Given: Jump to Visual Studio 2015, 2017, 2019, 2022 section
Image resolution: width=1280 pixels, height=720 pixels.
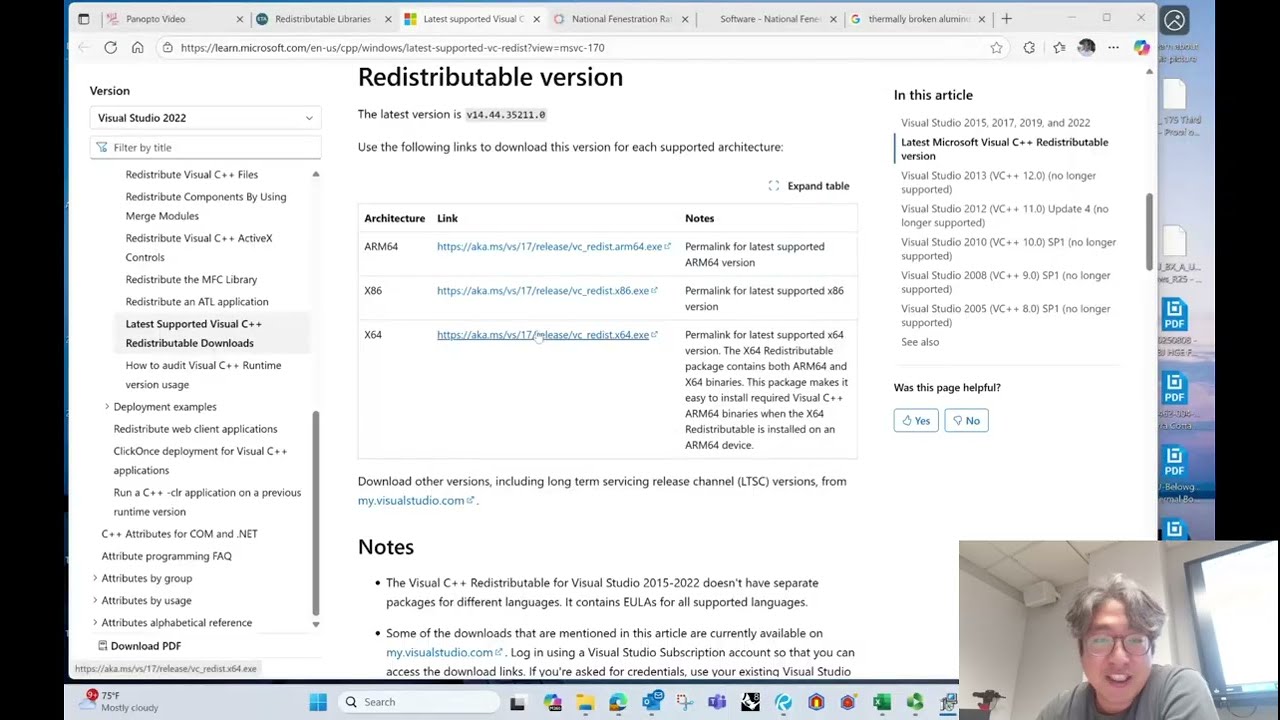Looking at the screenshot, I should pyautogui.click(x=995, y=123).
